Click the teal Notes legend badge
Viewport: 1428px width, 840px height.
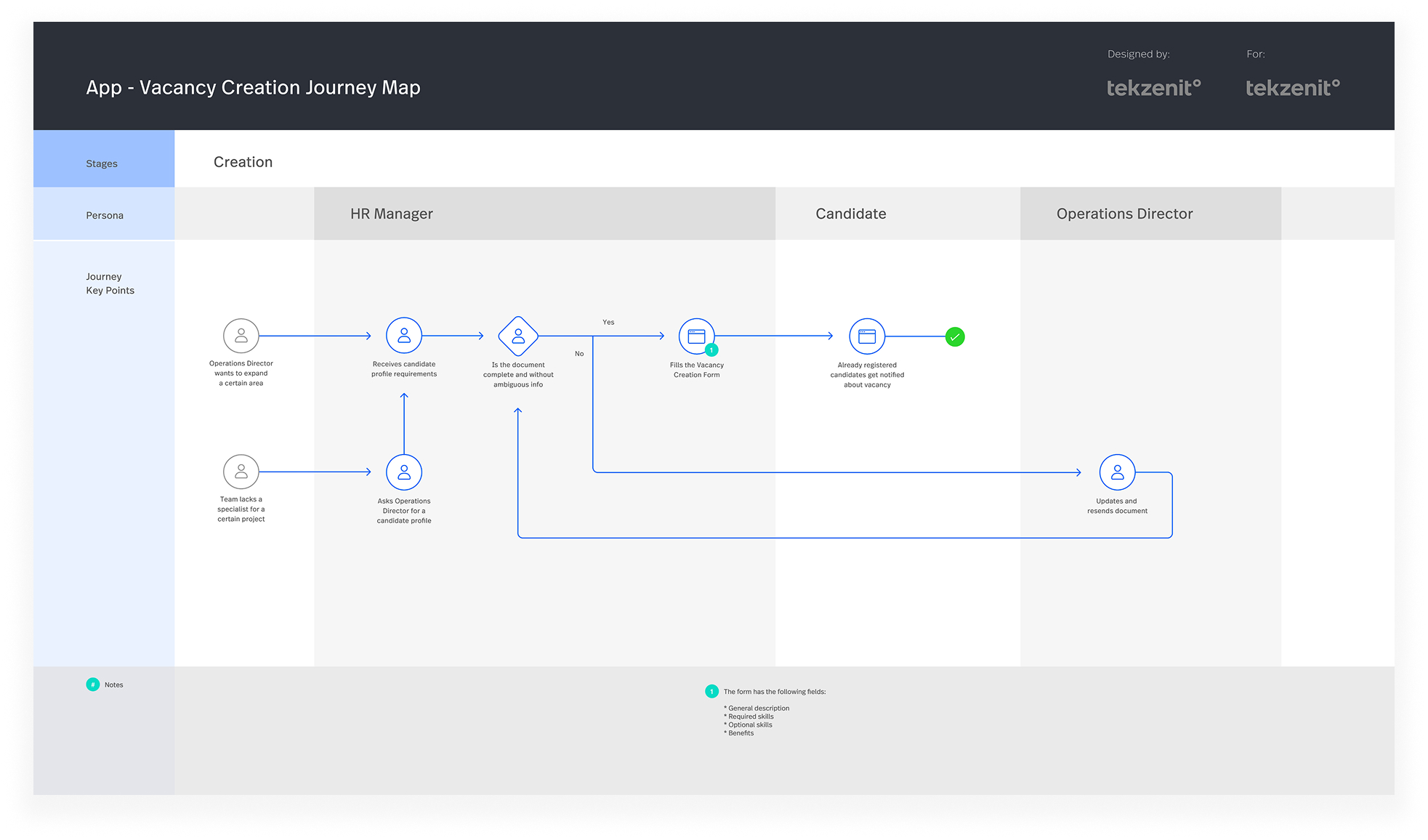pos(93,684)
